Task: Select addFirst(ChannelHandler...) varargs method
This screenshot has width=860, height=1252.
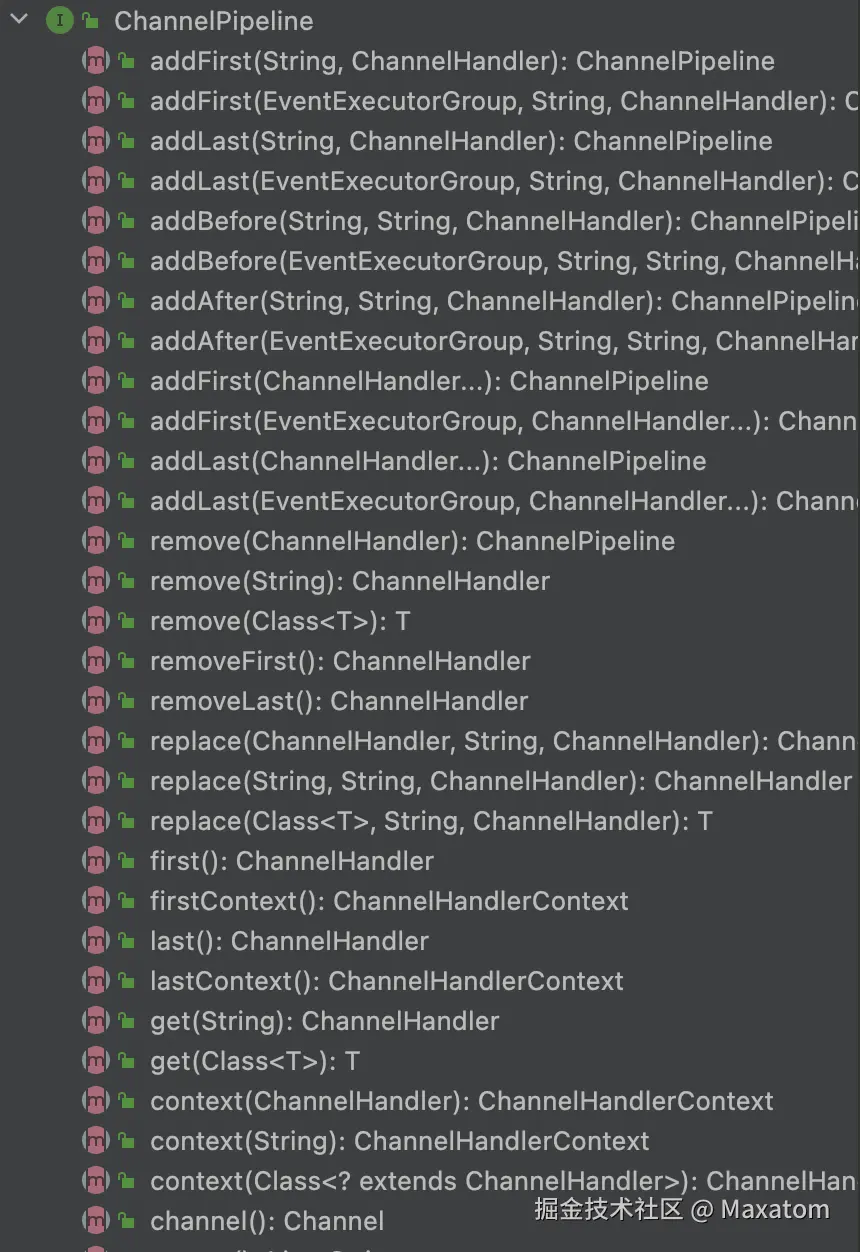Action: click(429, 381)
